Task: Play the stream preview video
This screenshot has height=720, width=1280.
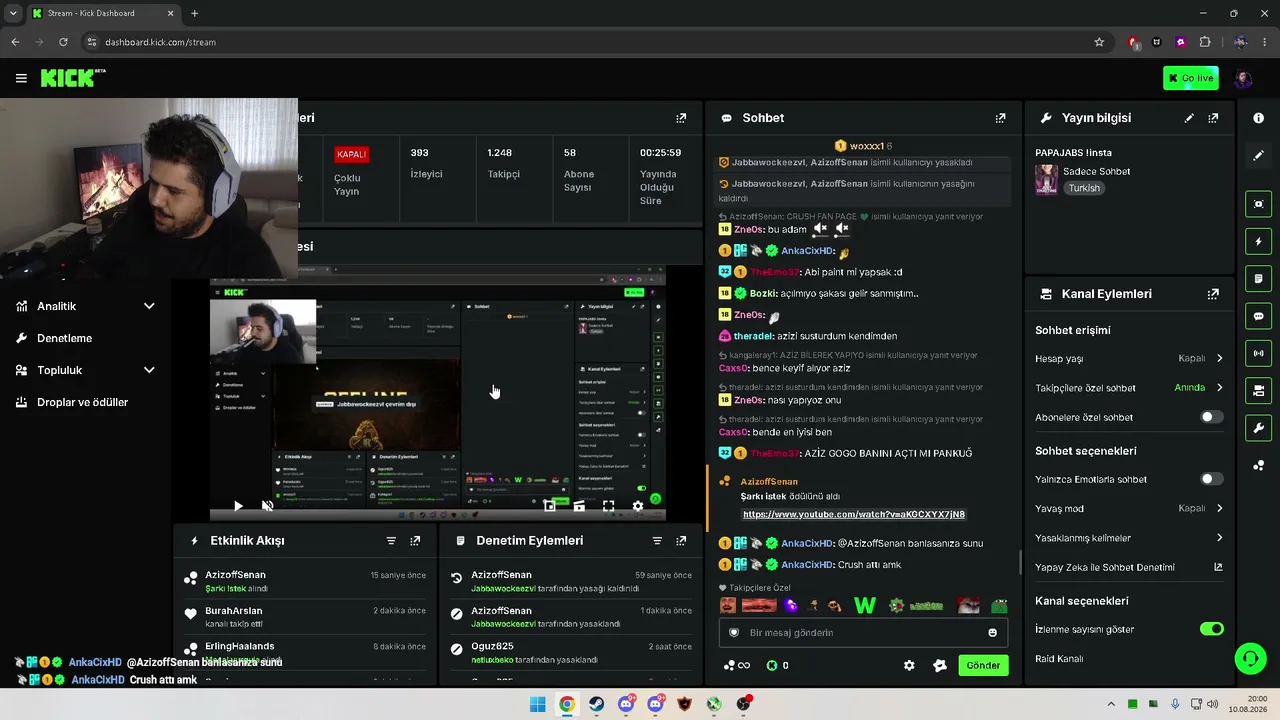Action: point(238,506)
